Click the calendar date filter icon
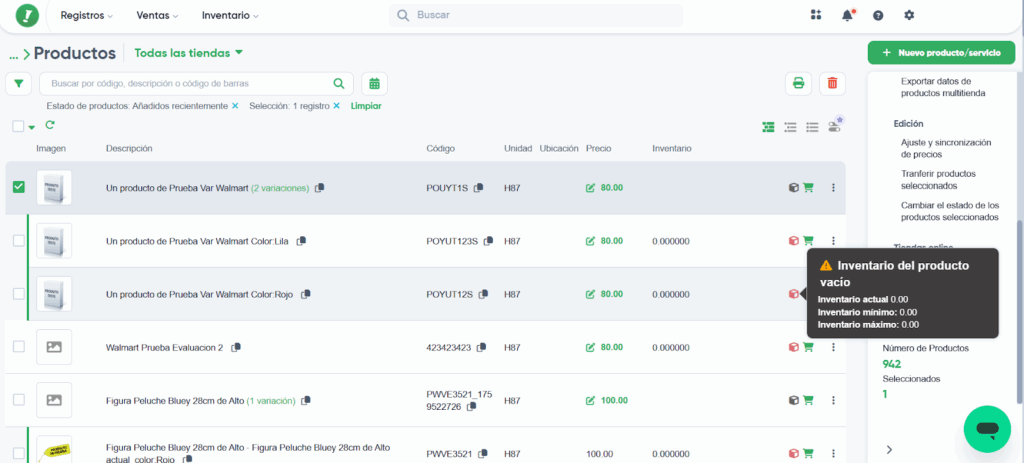 click(374, 84)
